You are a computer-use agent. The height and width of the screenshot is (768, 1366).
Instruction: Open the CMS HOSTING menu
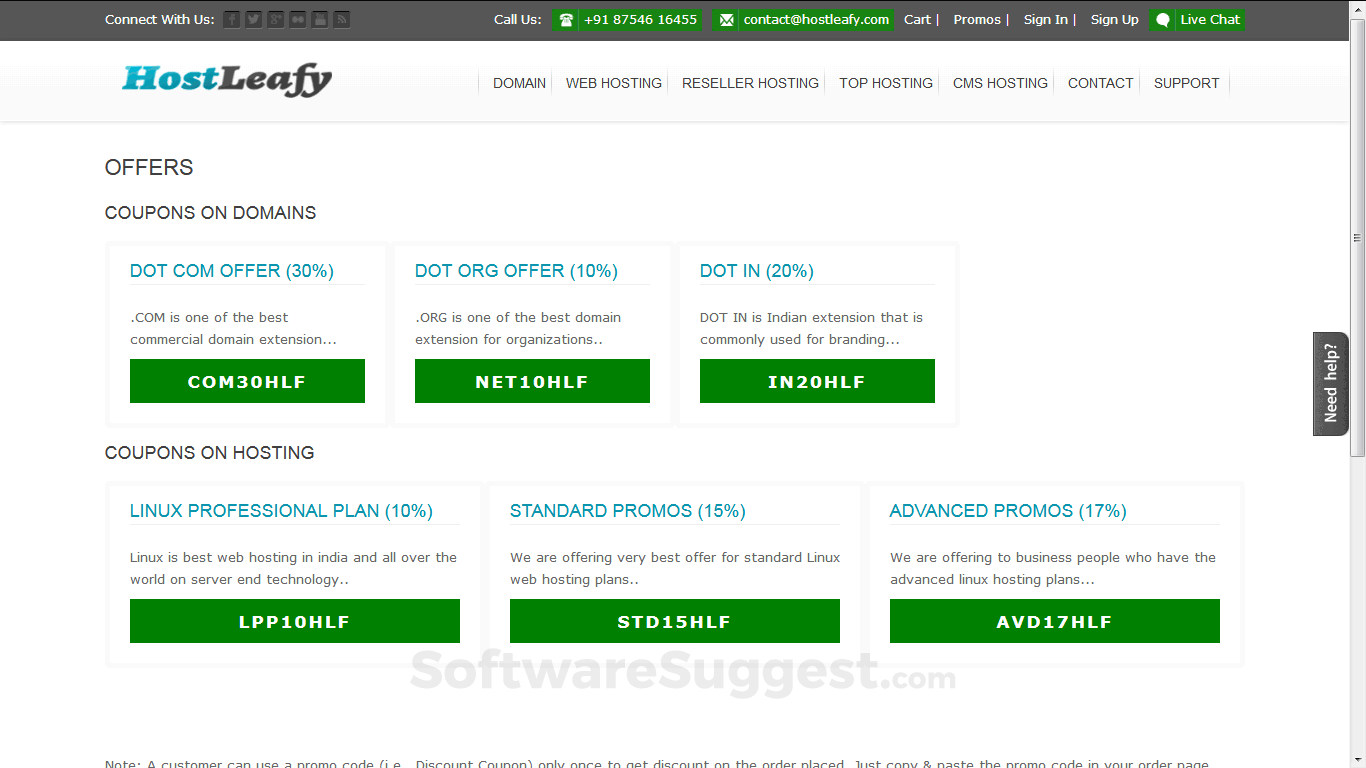point(1000,83)
